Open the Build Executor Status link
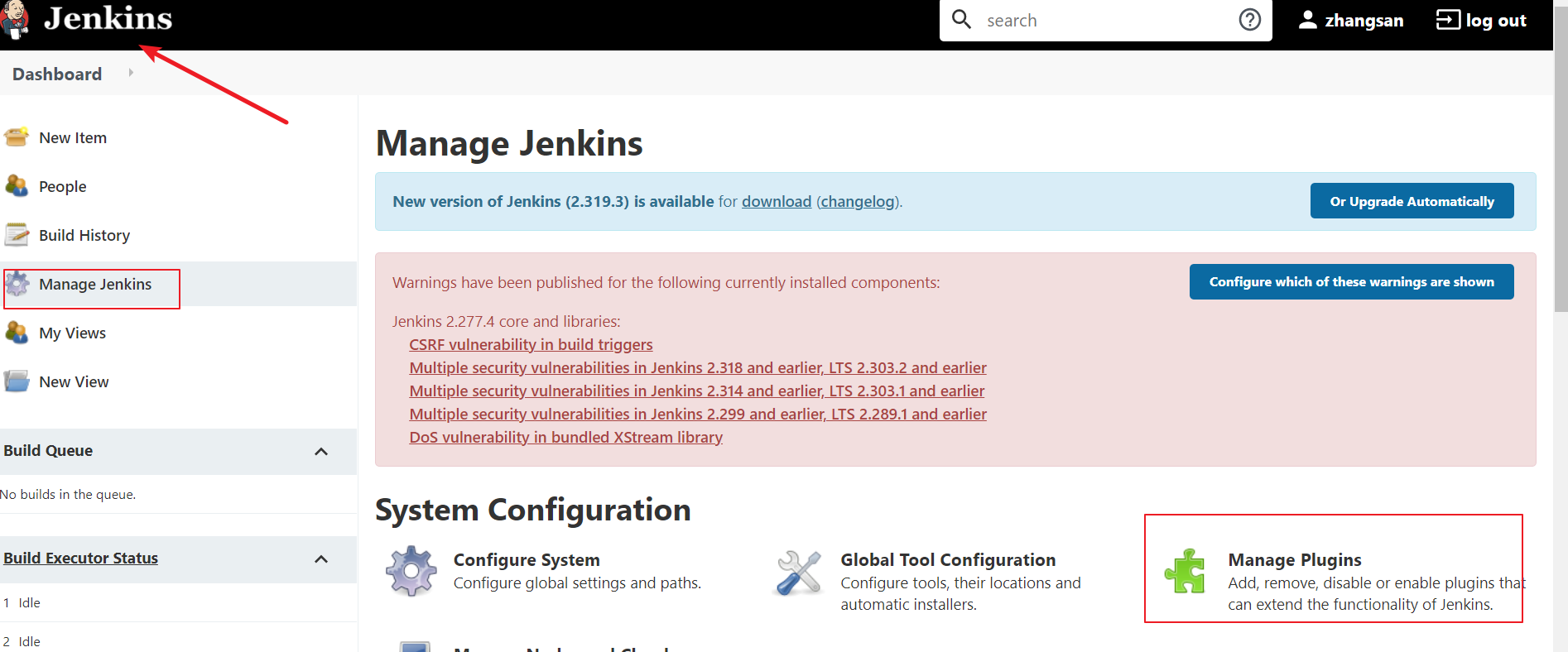 click(x=80, y=559)
